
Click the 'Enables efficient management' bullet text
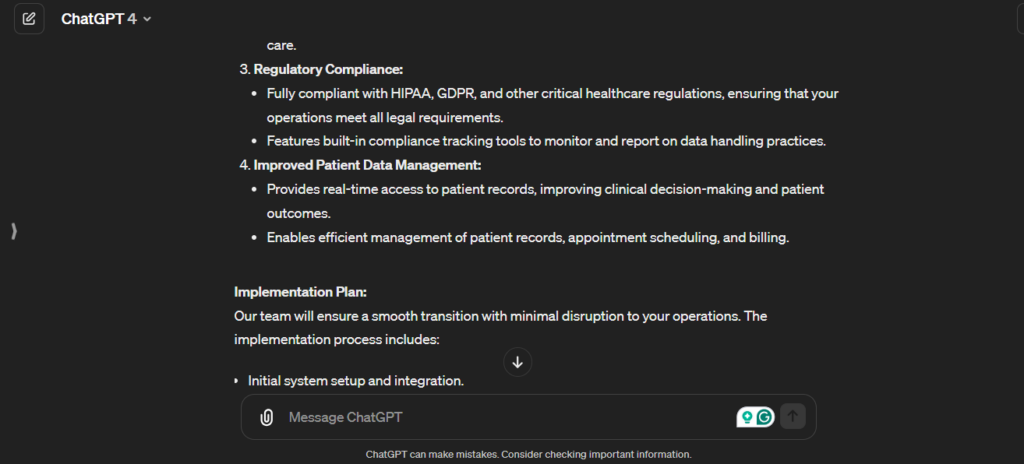point(528,237)
